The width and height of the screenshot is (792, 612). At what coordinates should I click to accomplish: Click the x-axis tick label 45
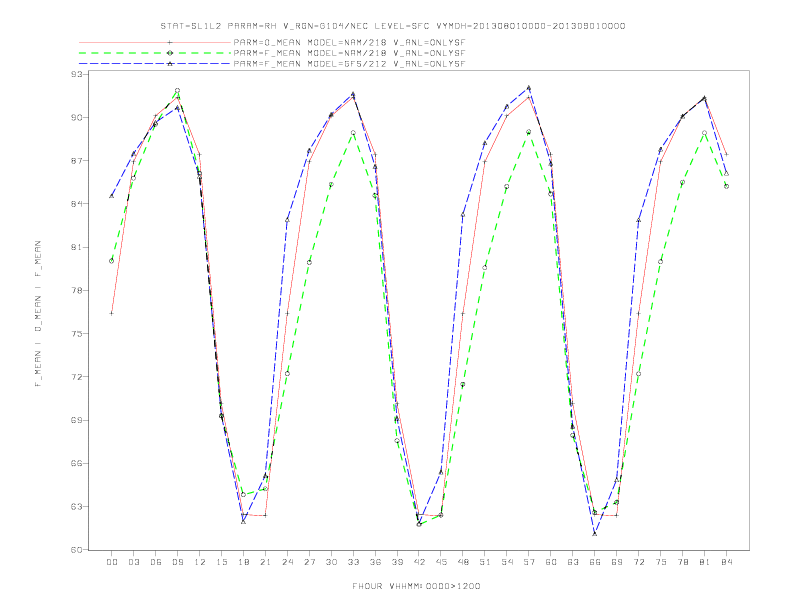[441, 562]
